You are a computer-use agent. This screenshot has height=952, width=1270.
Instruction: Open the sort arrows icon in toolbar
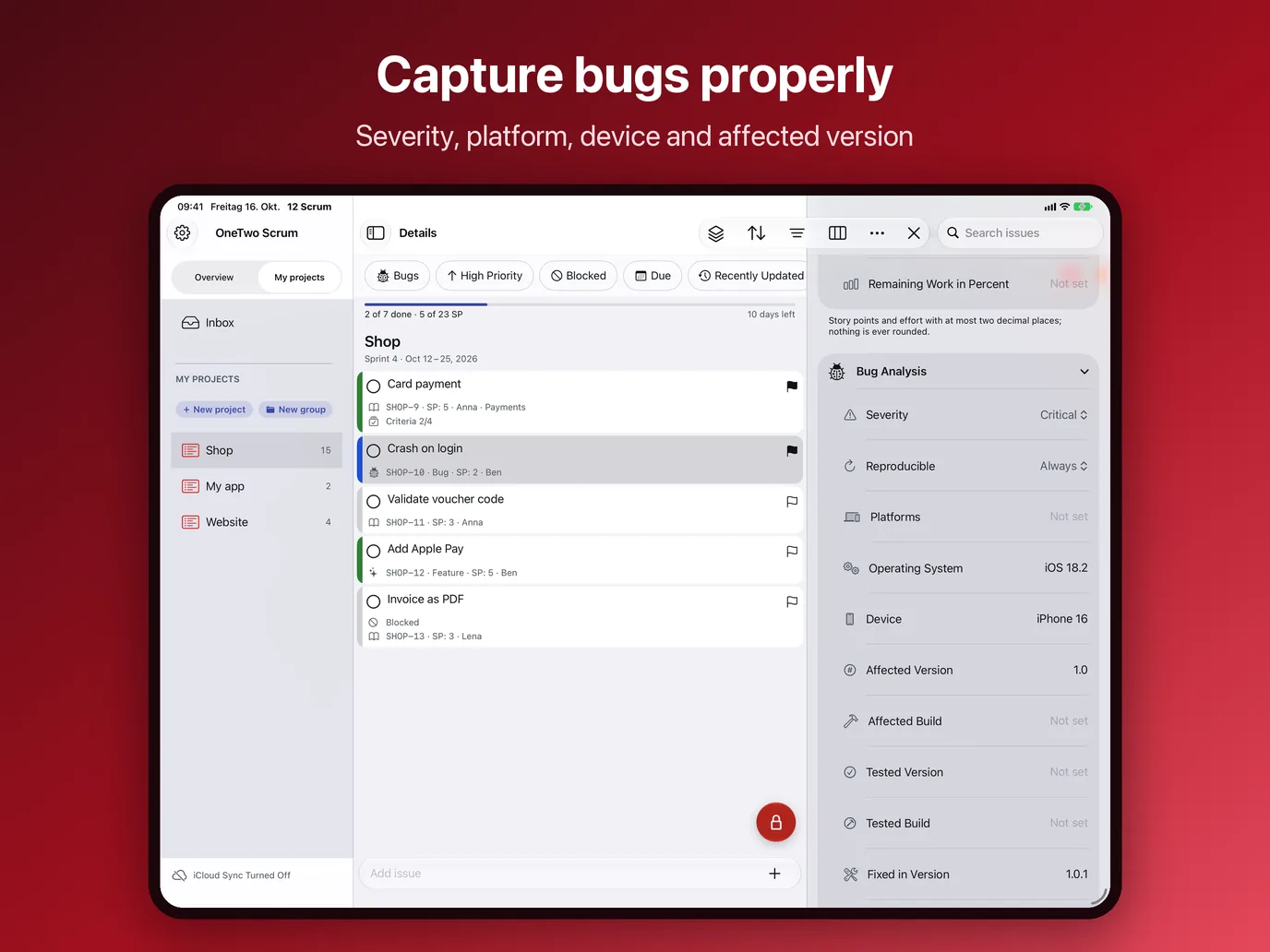757,233
